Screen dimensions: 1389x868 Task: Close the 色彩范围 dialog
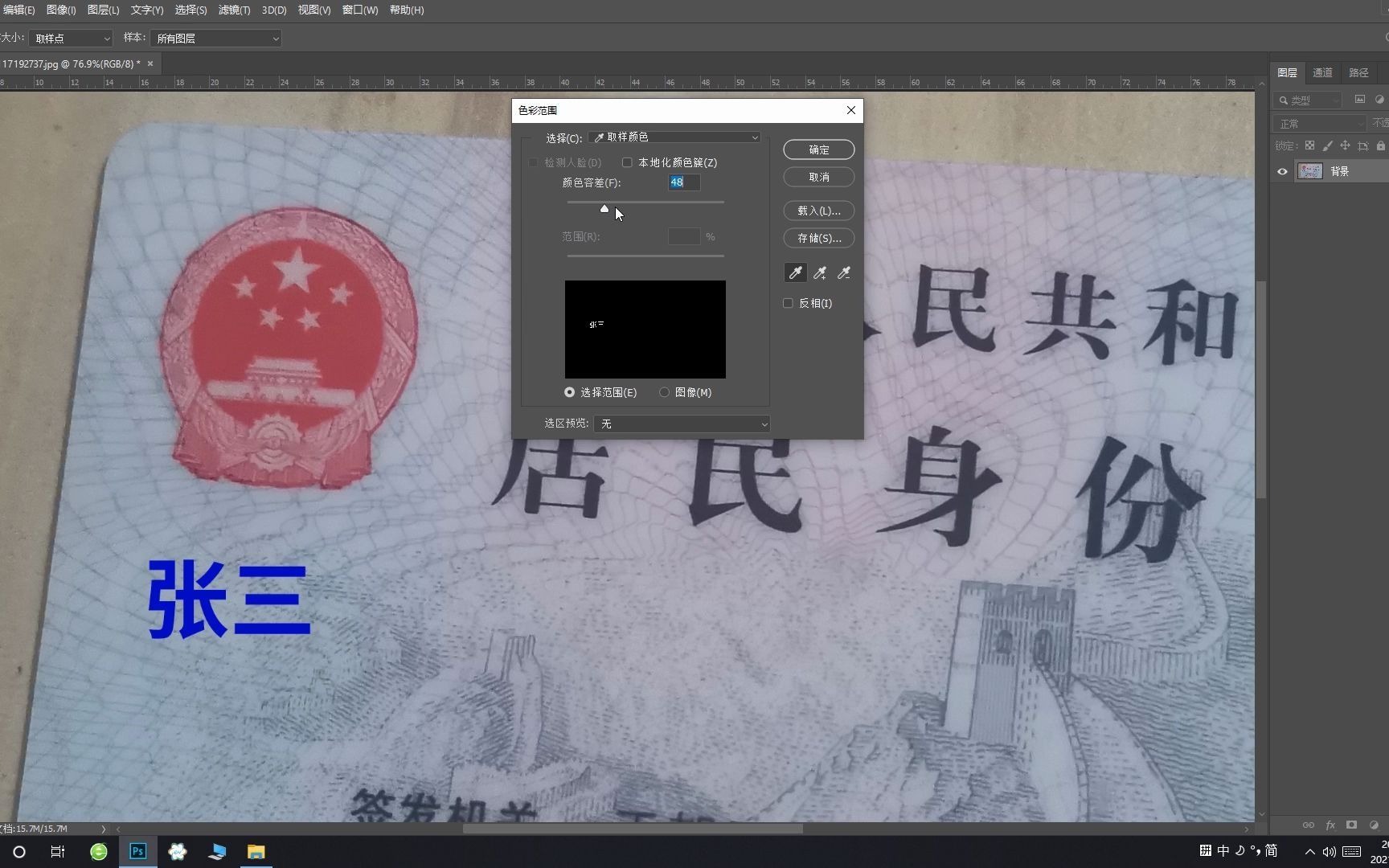851,110
